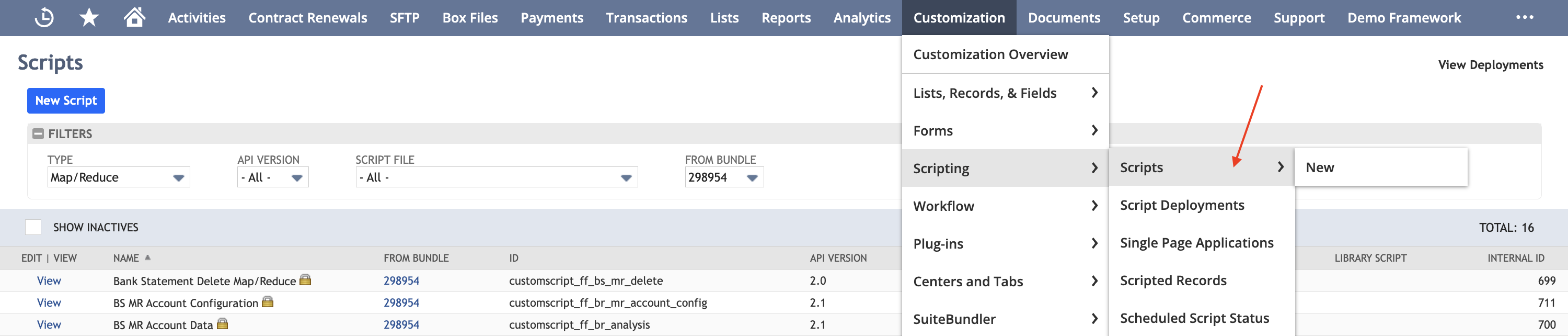
Task: Select Scripts in the Scripting submenu
Action: click(x=1202, y=167)
